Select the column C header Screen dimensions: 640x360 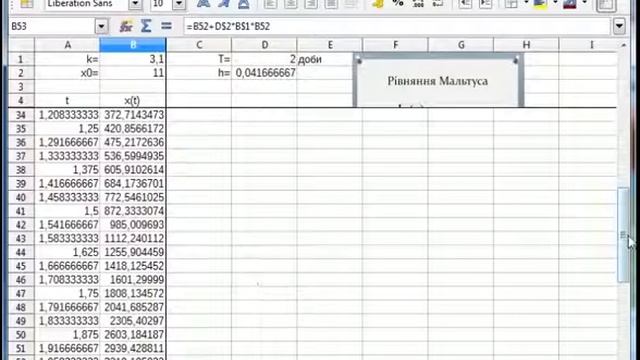pos(199,45)
